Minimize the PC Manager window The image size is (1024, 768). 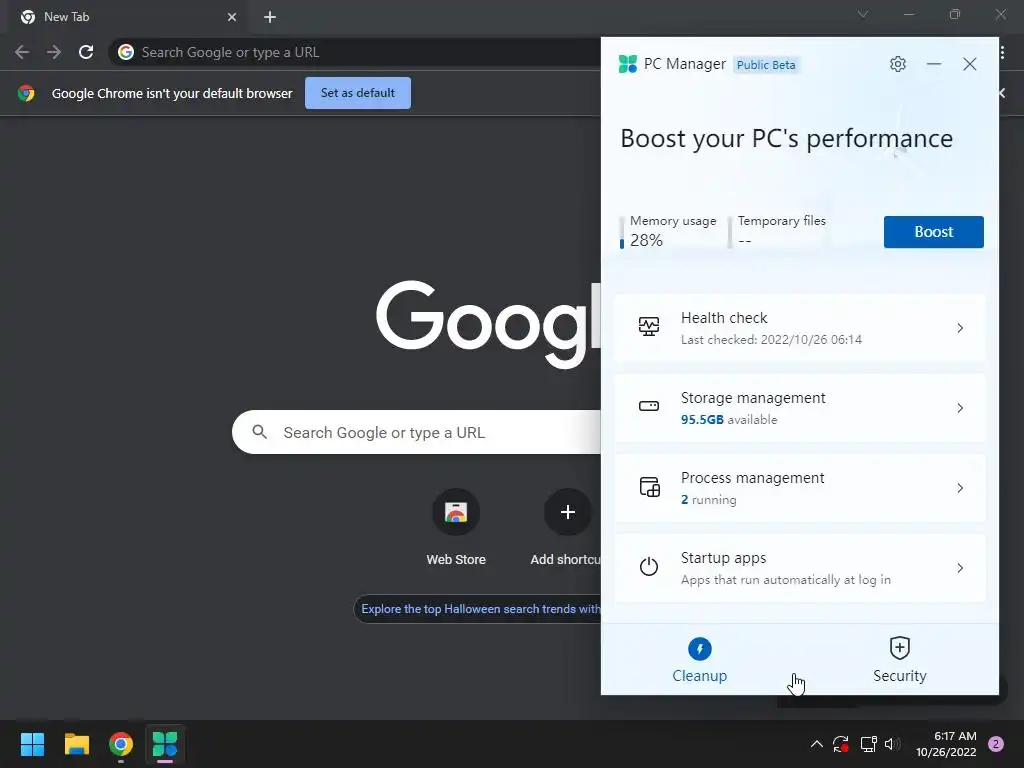tap(934, 64)
